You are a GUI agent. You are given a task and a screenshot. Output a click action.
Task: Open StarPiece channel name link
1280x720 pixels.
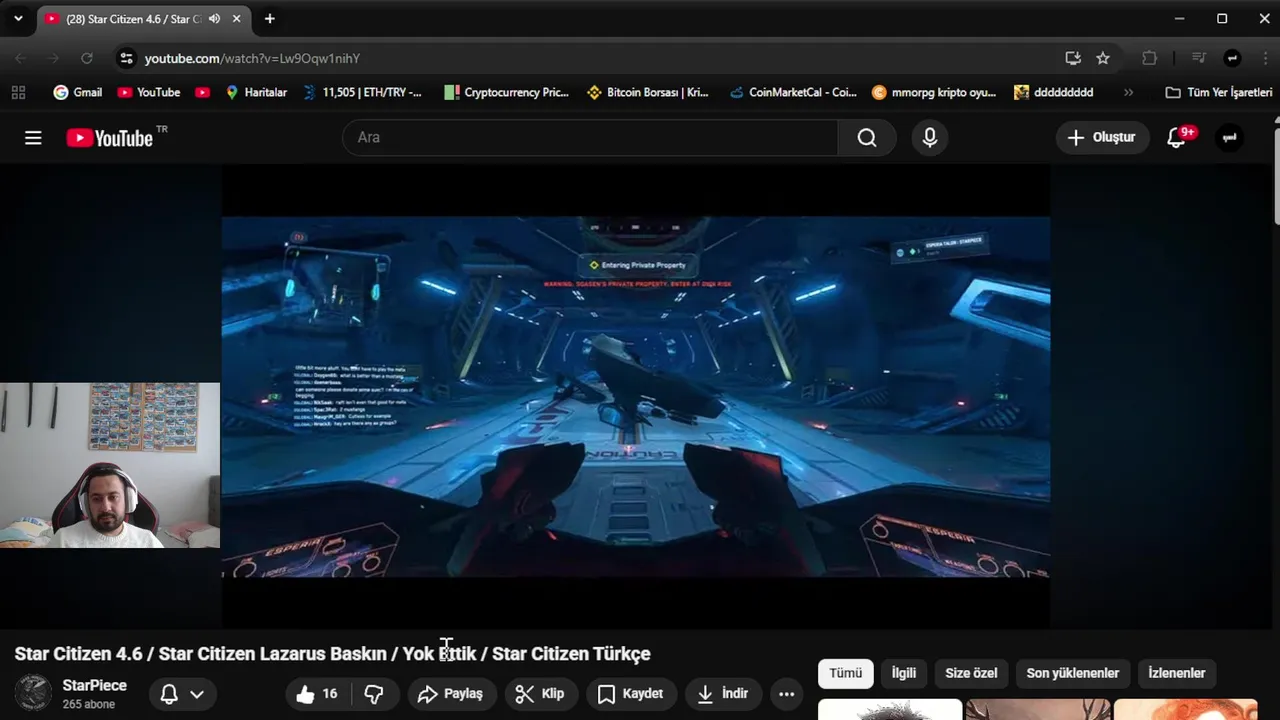(x=95, y=686)
